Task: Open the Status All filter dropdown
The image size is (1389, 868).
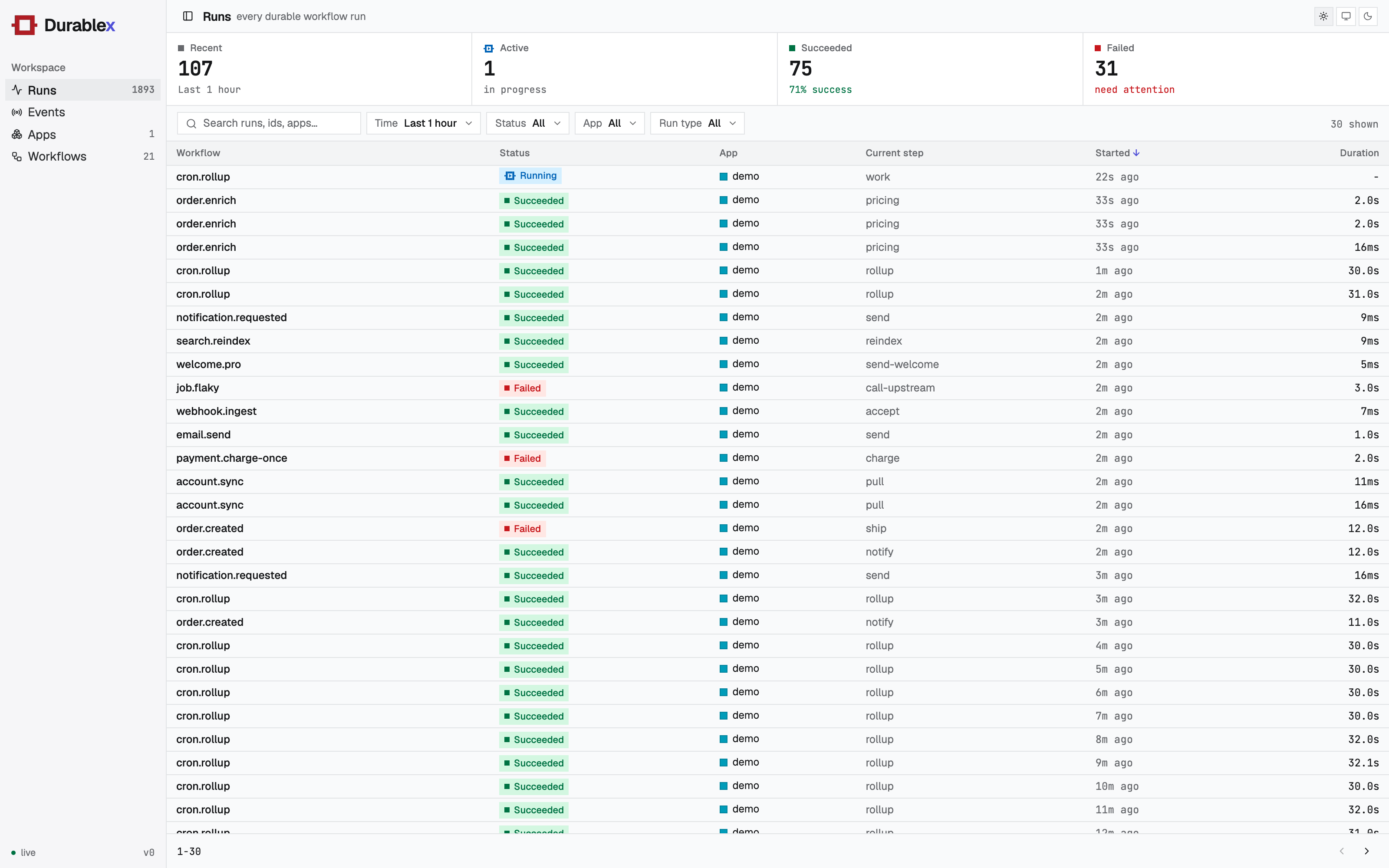Action: (527, 123)
